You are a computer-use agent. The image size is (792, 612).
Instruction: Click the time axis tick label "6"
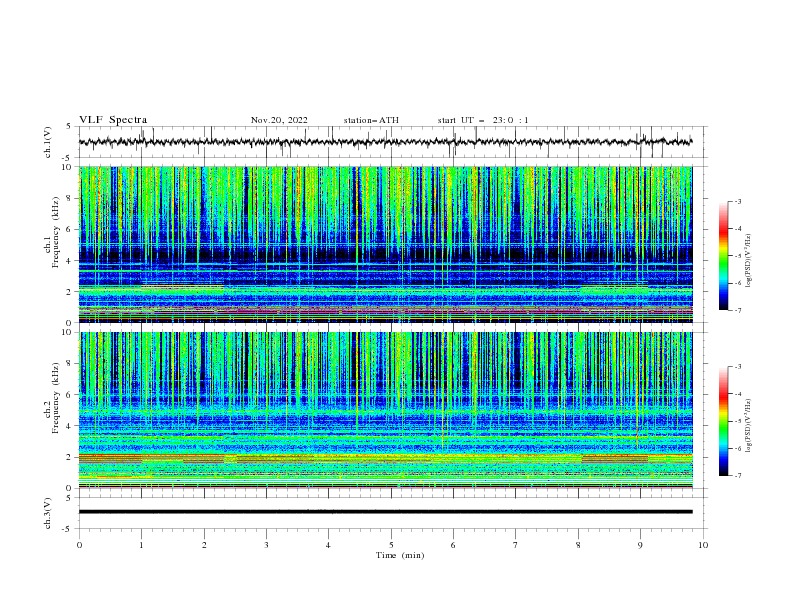click(453, 545)
